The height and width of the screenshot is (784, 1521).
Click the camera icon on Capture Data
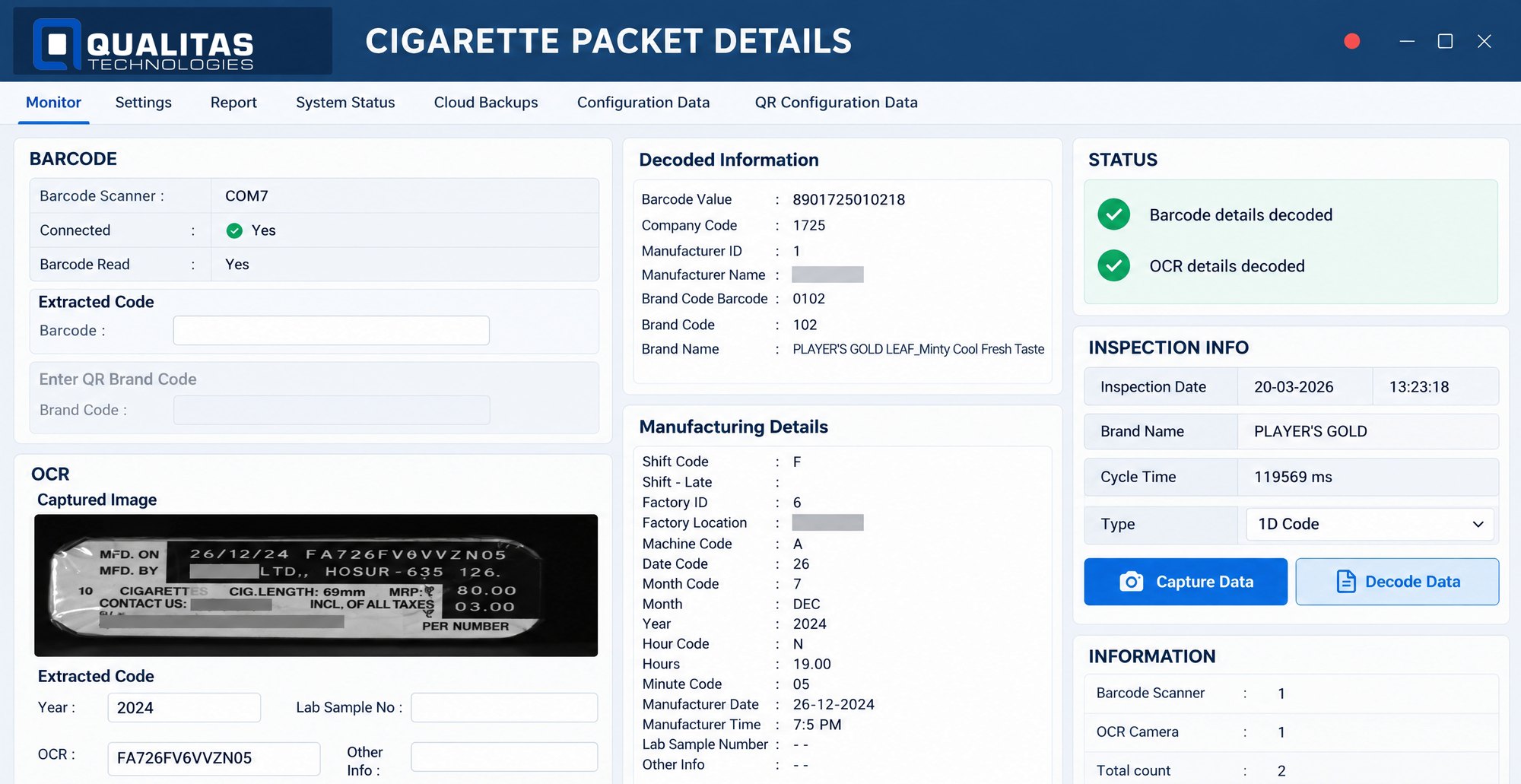point(1131,582)
